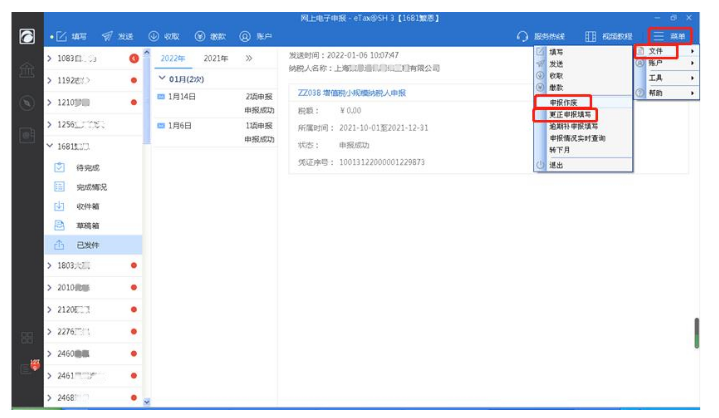The height and width of the screenshot is (418, 719).
Task: Click the 待完成 clipboard icon
Action: [59, 167]
